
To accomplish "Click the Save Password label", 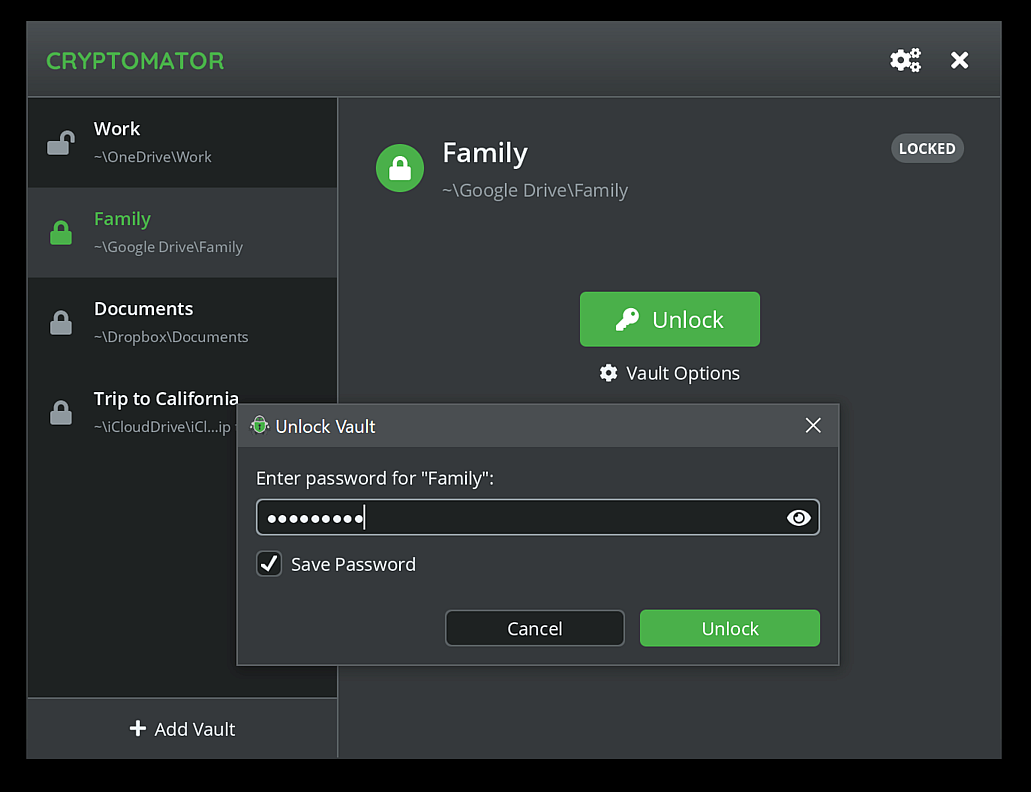I will point(353,565).
